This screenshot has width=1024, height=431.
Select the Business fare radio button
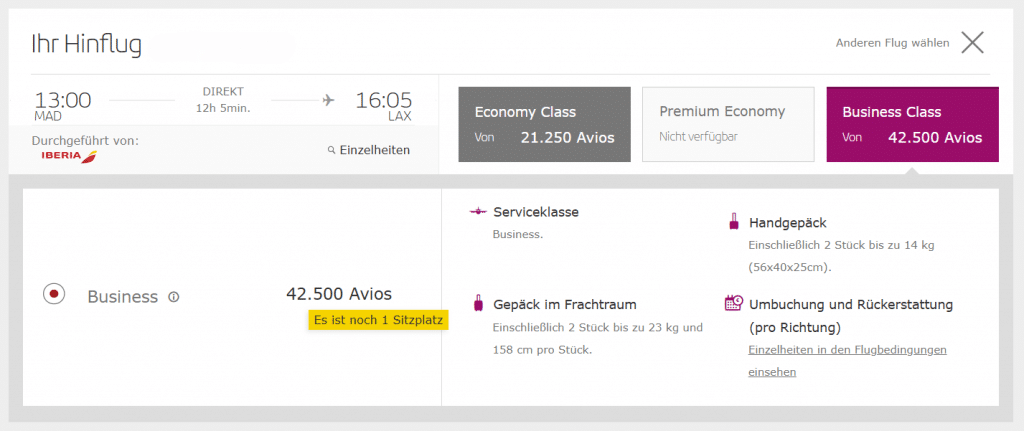pyautogui.click(x=54, y=295)
